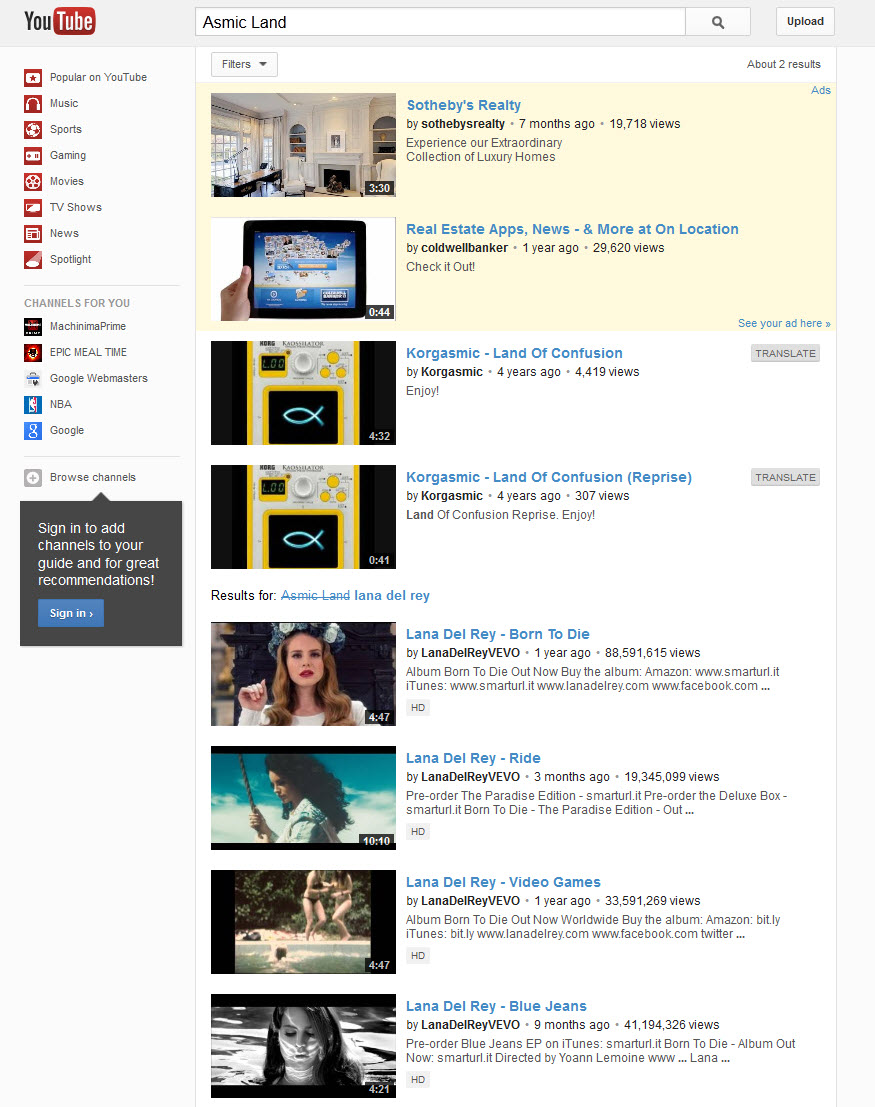Click the search magnifier button
Viewport: 875px width, 1107px height.
[x=718, y=22]
